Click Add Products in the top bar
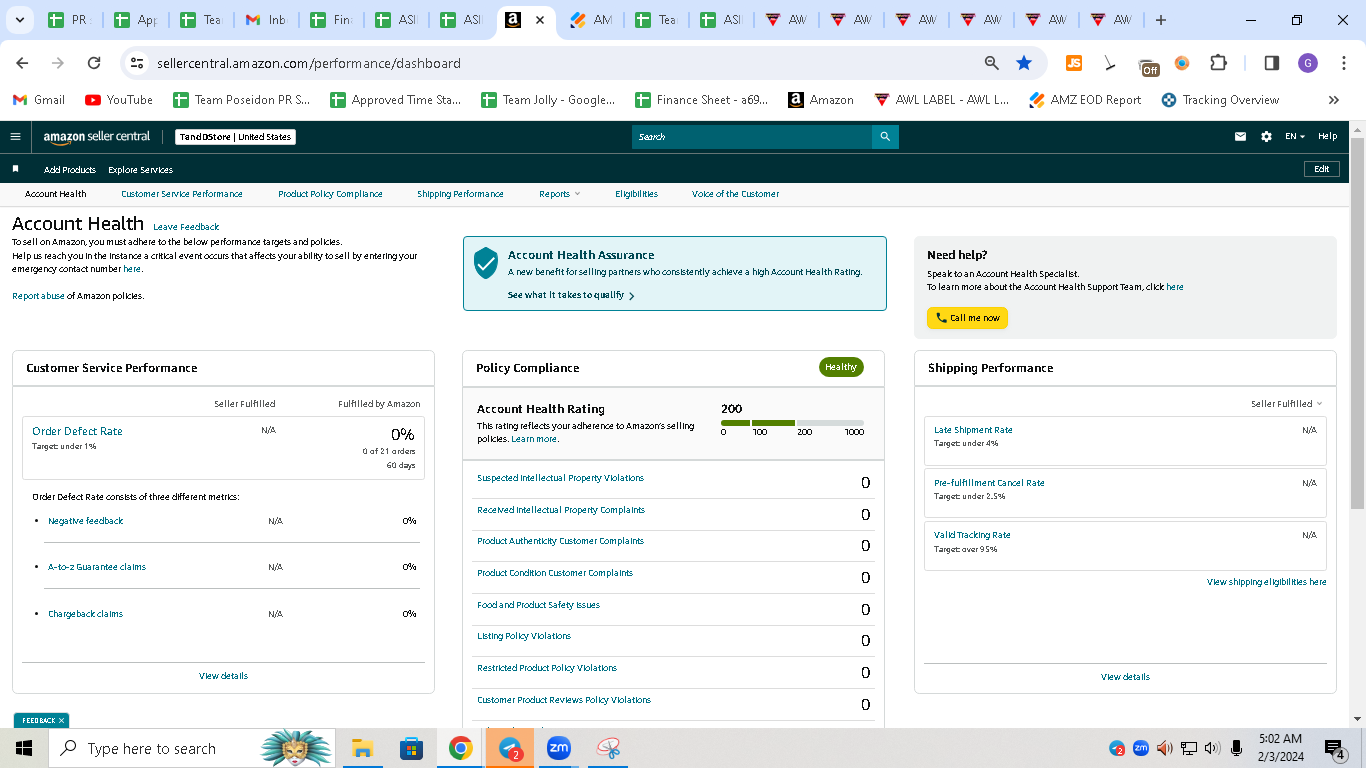The image size is (1366, 768). pos(70,170)
